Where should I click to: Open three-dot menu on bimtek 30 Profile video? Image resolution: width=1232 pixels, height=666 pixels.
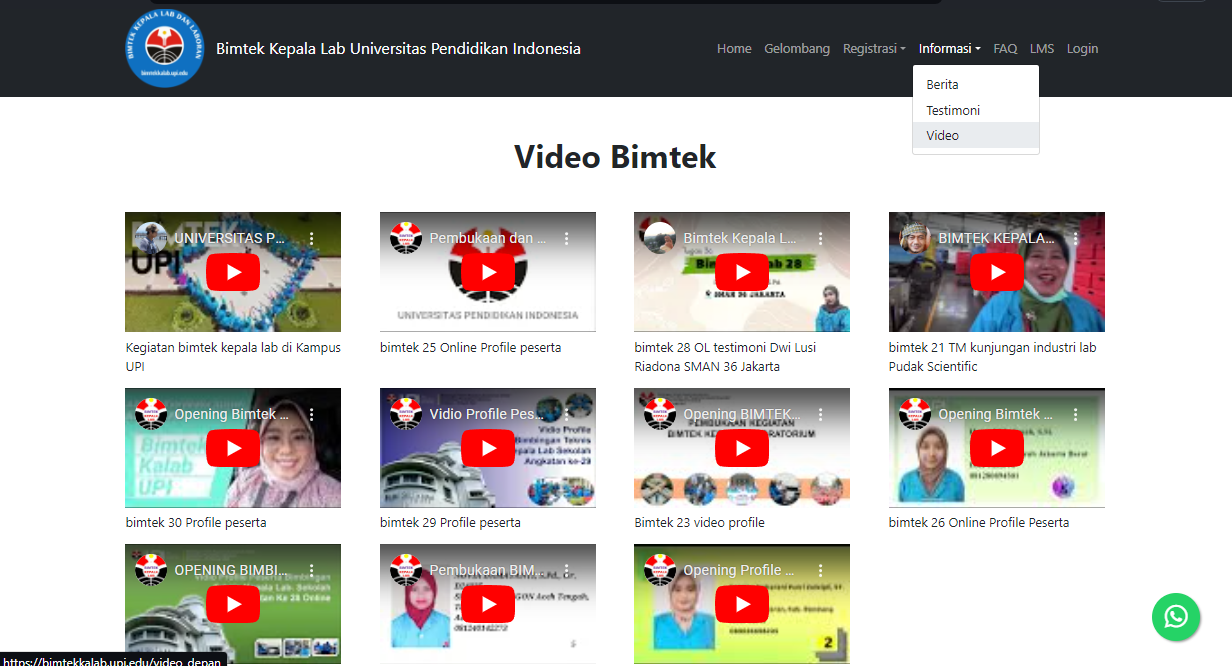pyautogui.click(x=311, y=414)
